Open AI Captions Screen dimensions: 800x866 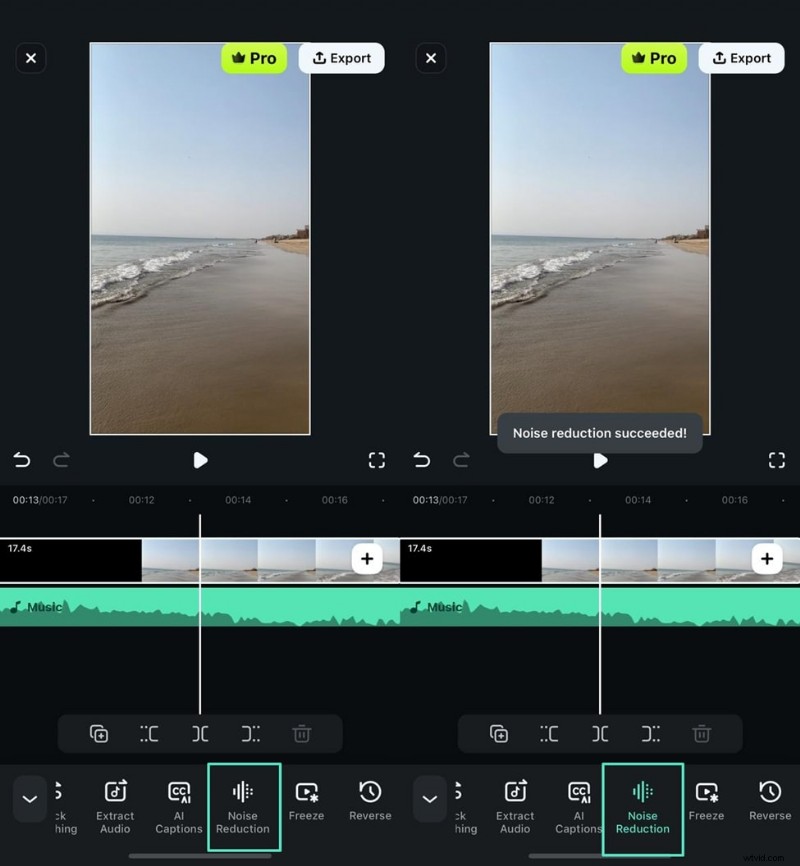pos(178,806)
